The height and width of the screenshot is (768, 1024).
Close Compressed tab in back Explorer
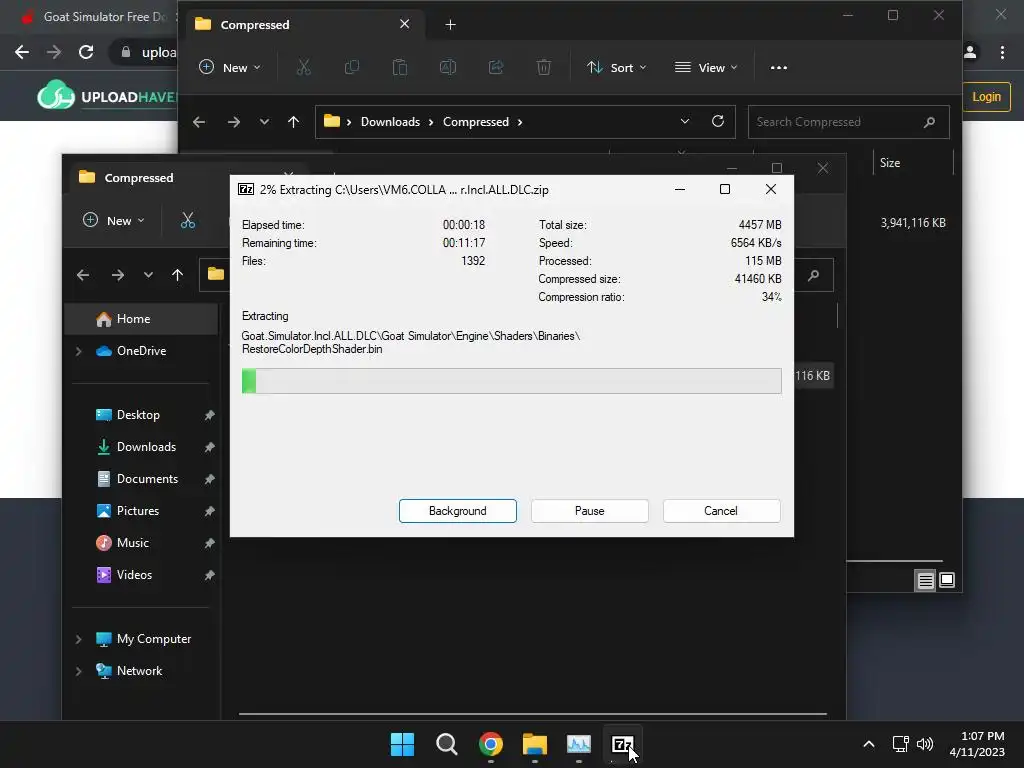(x=404, y=24)
